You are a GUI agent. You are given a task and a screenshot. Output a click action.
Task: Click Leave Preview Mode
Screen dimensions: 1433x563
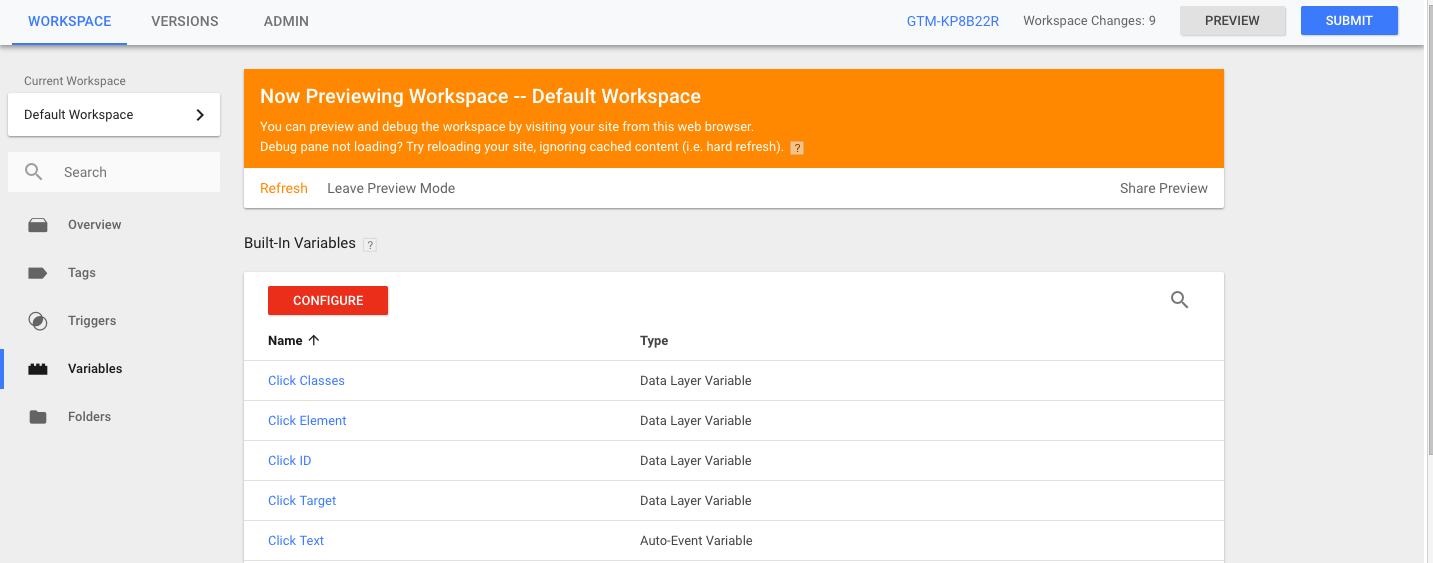point(391,188)
